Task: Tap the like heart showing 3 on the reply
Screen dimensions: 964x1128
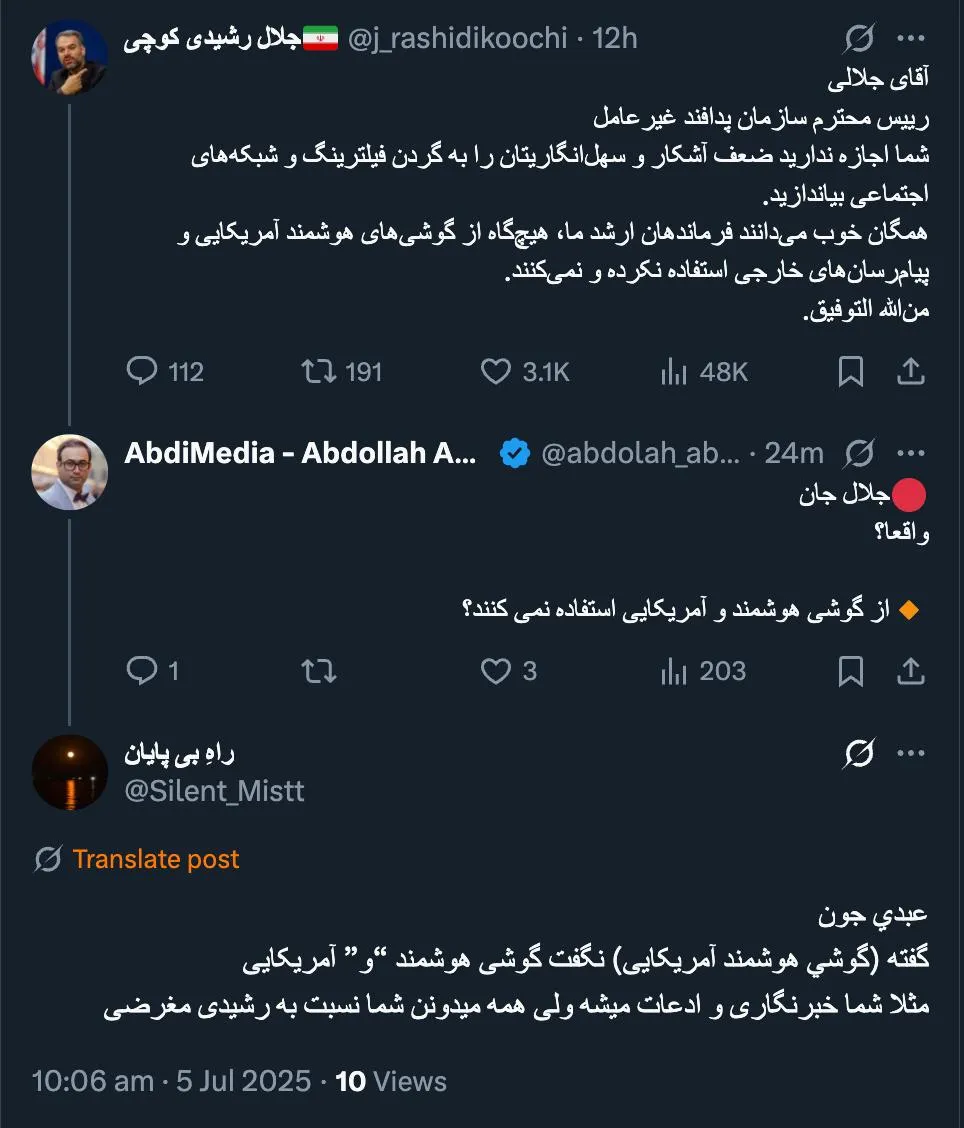Action: click(x=497, y=671)
